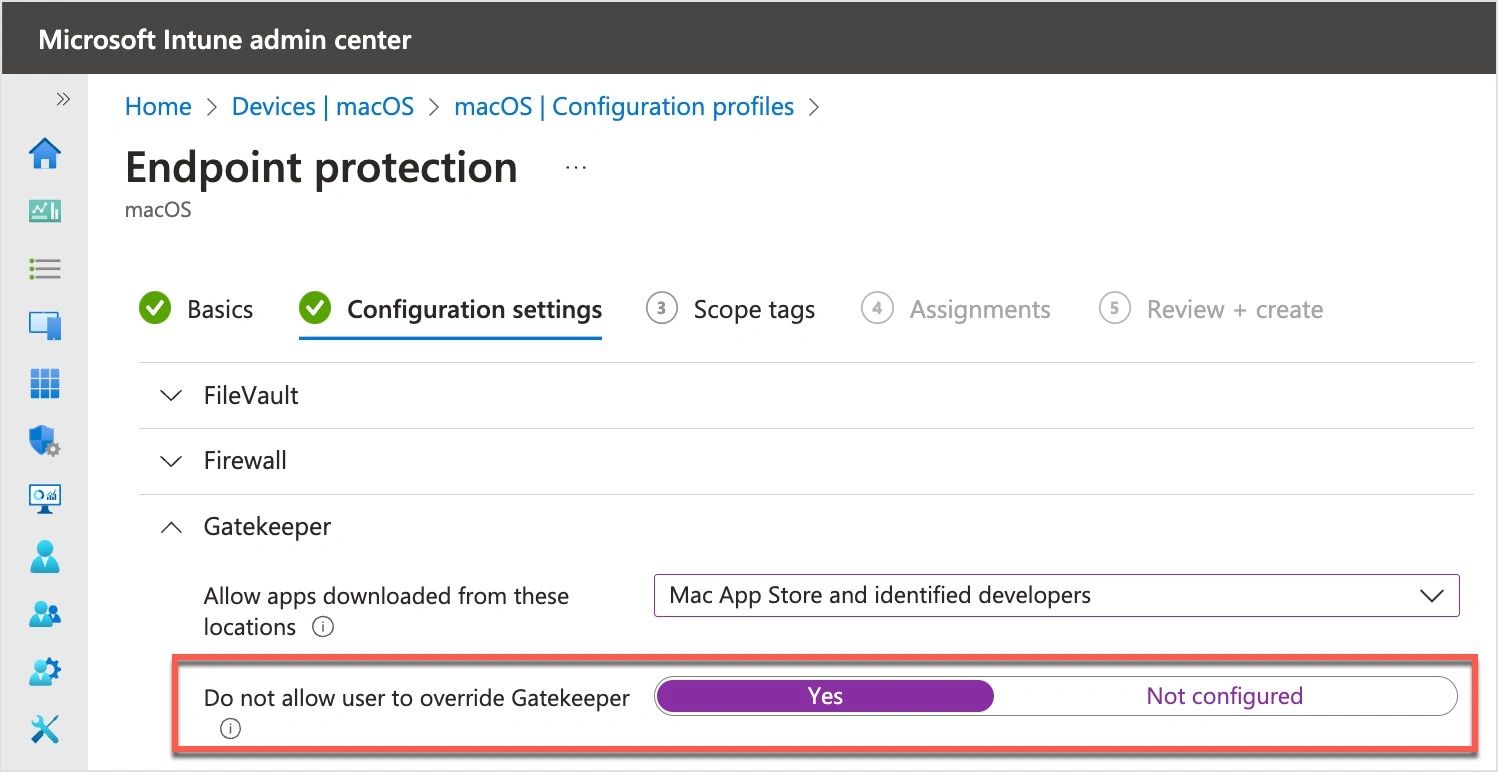Screen dimensions: 1498x772
Task: Open the Groups sidebar icon
Action: pyautogui.click(x=45, y=613)
